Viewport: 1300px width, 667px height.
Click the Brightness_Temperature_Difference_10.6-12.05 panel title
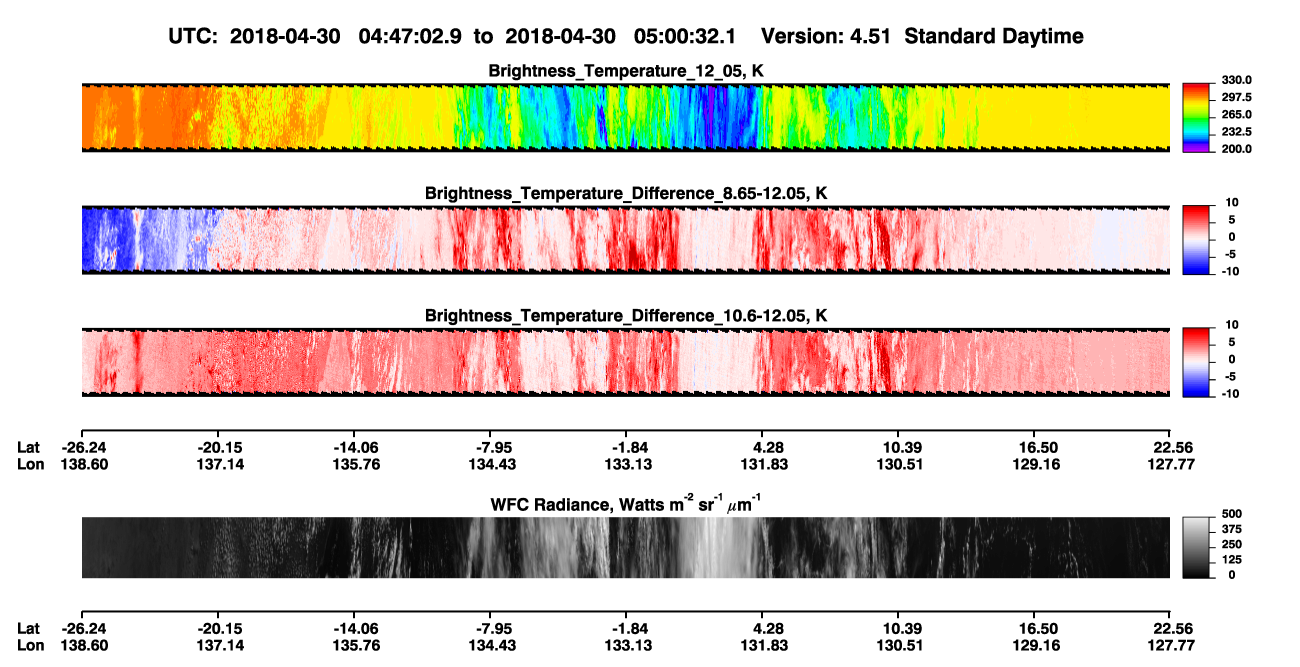tap(626, 316)
